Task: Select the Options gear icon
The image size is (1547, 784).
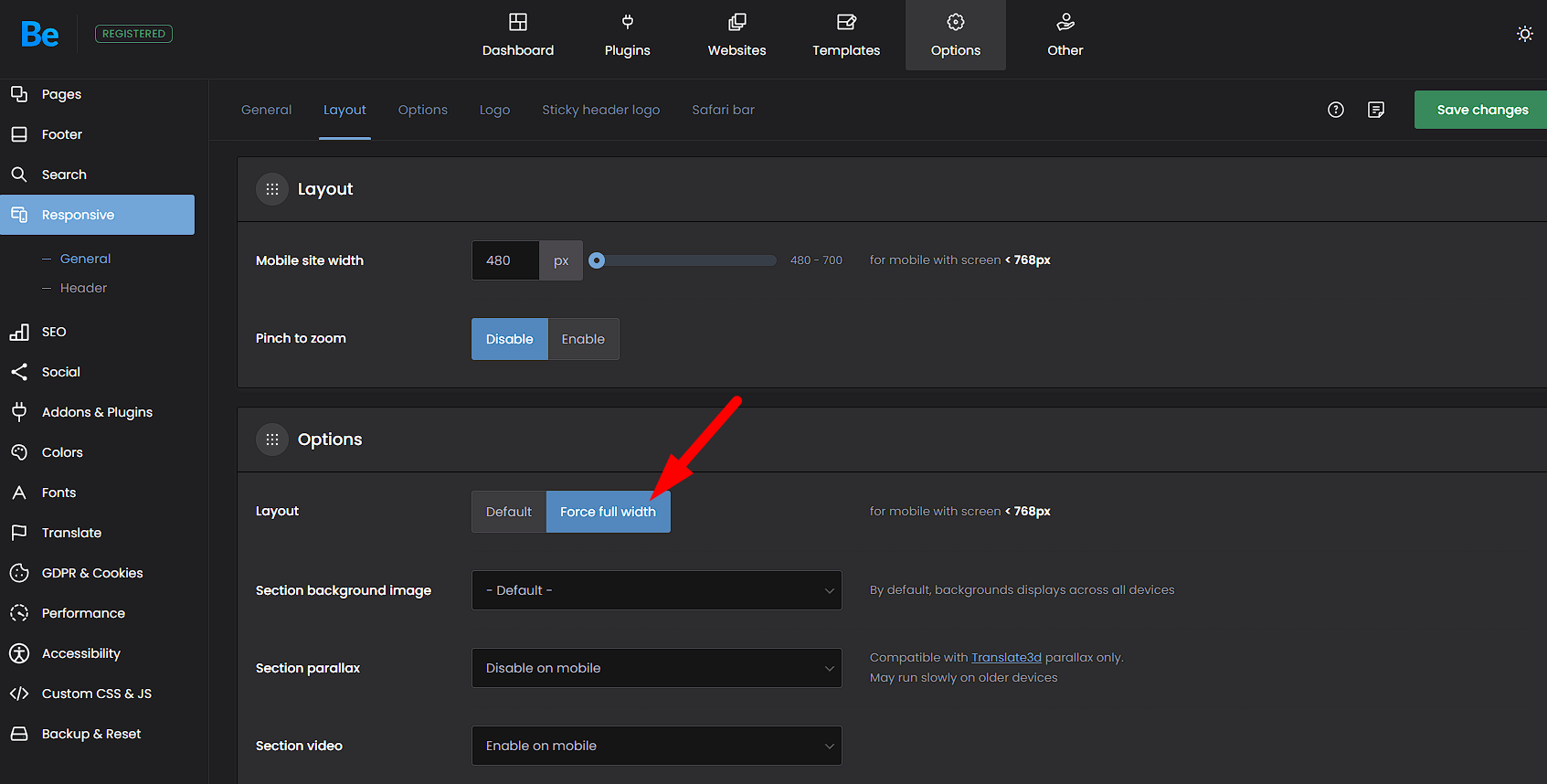Action: tap(956, 22)
